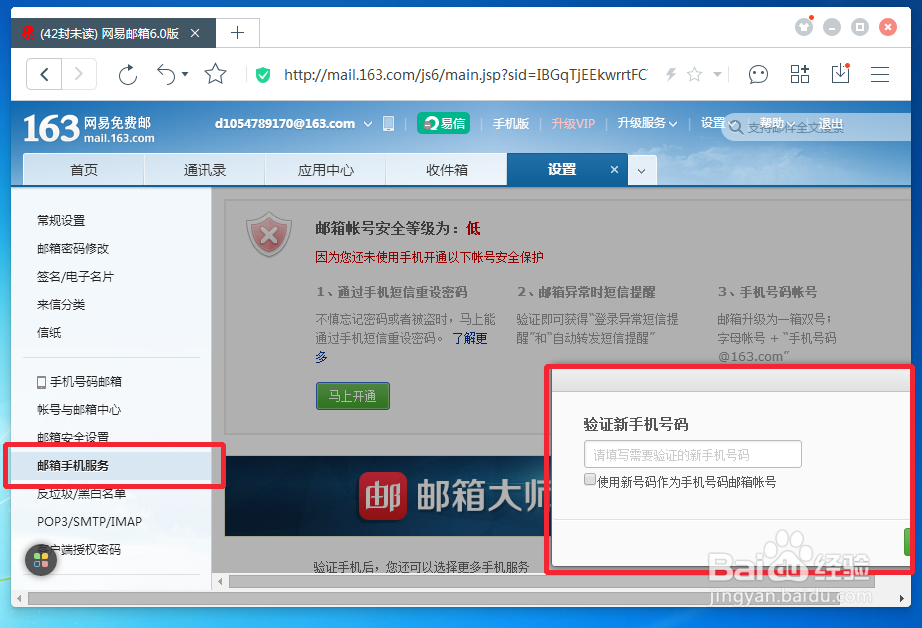Close the 设置 tab with its X
922x628 pixels.
(614, 169)
